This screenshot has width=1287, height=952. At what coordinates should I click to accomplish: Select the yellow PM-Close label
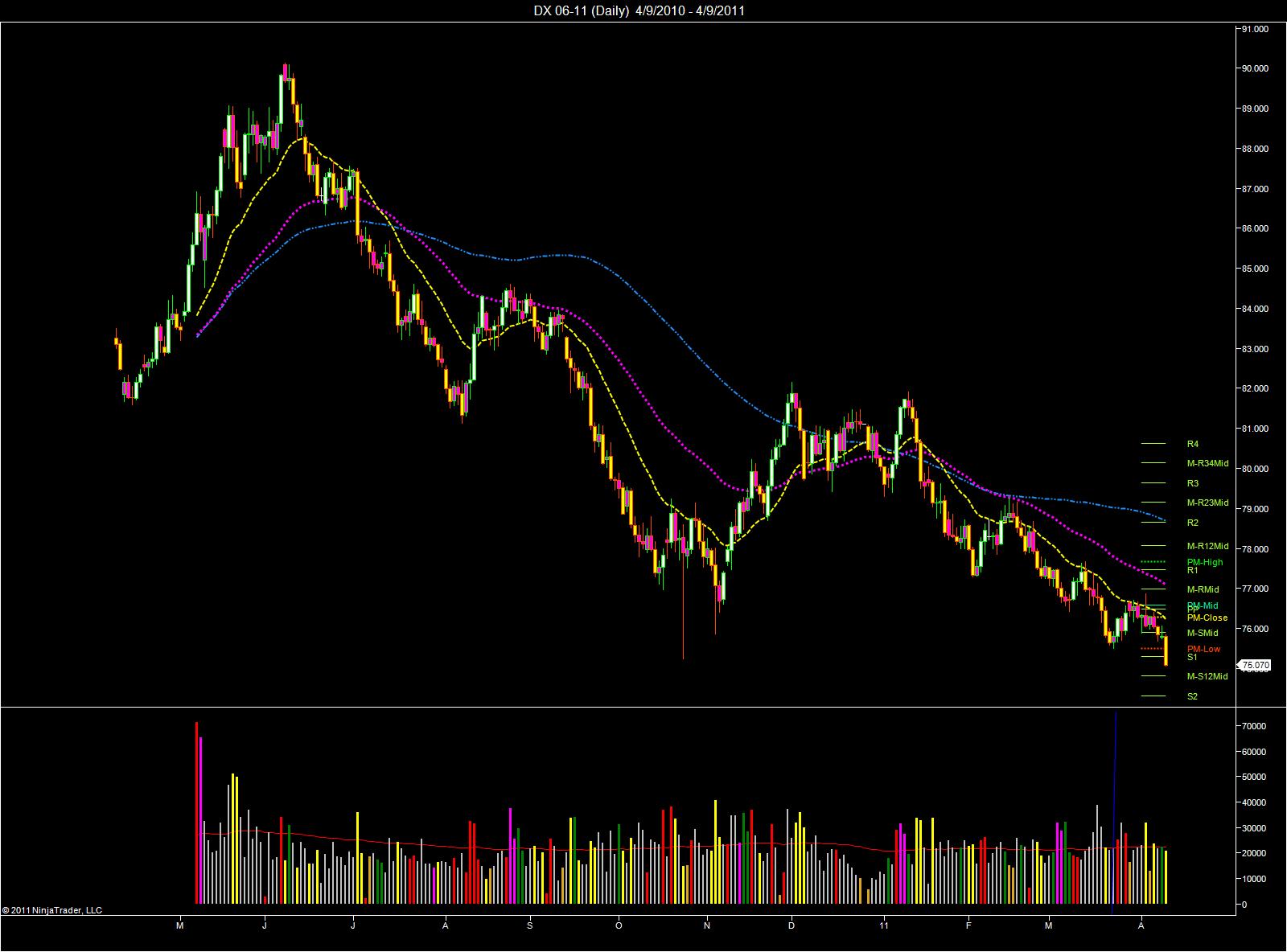pos(1207,618)
